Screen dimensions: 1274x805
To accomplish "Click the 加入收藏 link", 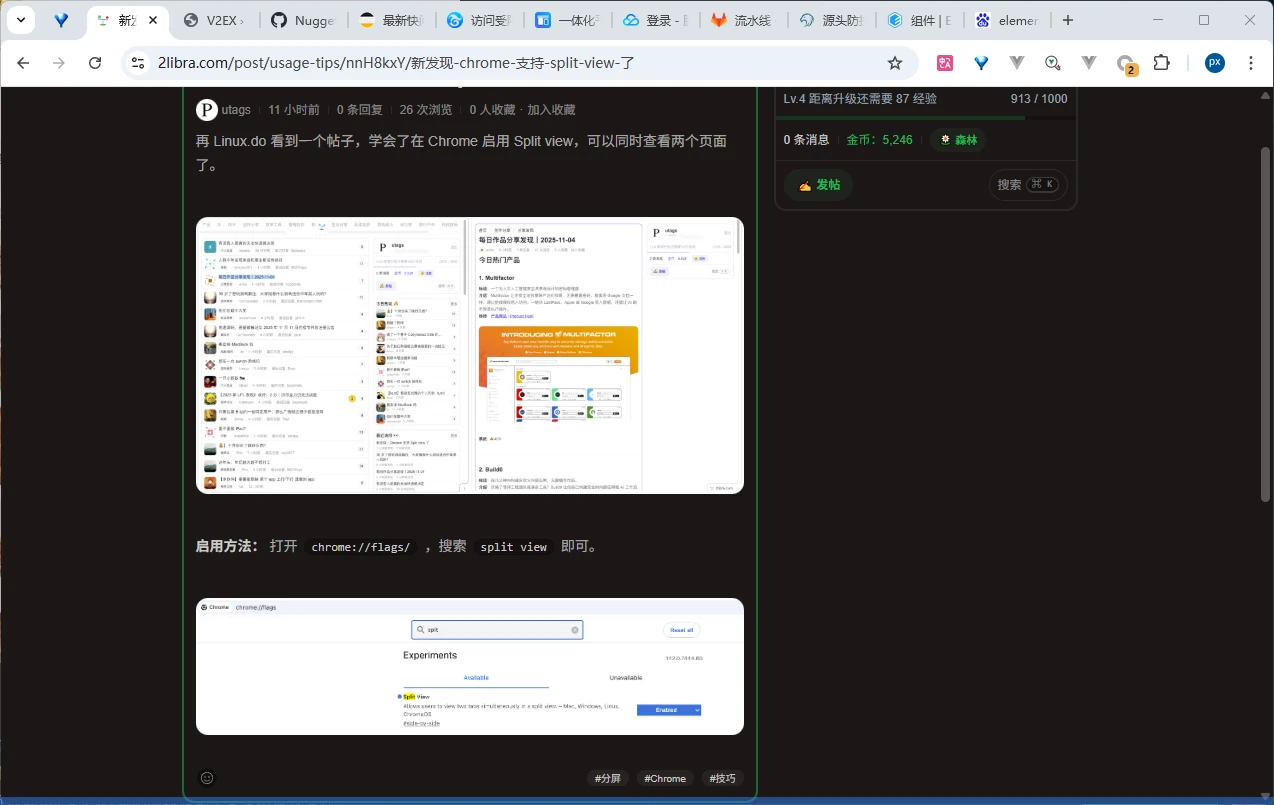I will coord(551,110).
